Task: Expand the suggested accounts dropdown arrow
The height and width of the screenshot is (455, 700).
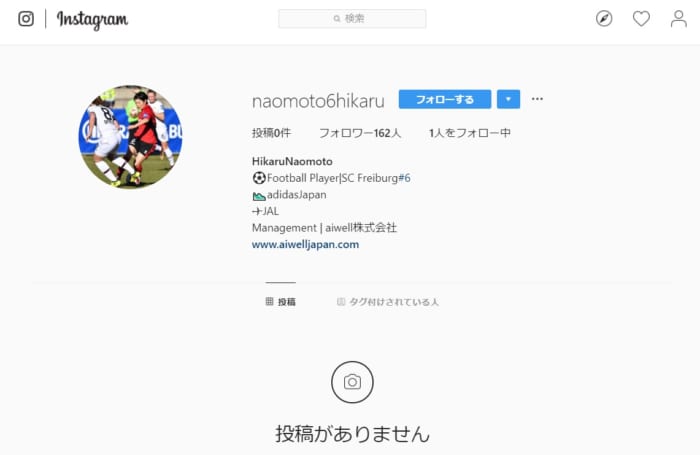Action: (508, 99)
